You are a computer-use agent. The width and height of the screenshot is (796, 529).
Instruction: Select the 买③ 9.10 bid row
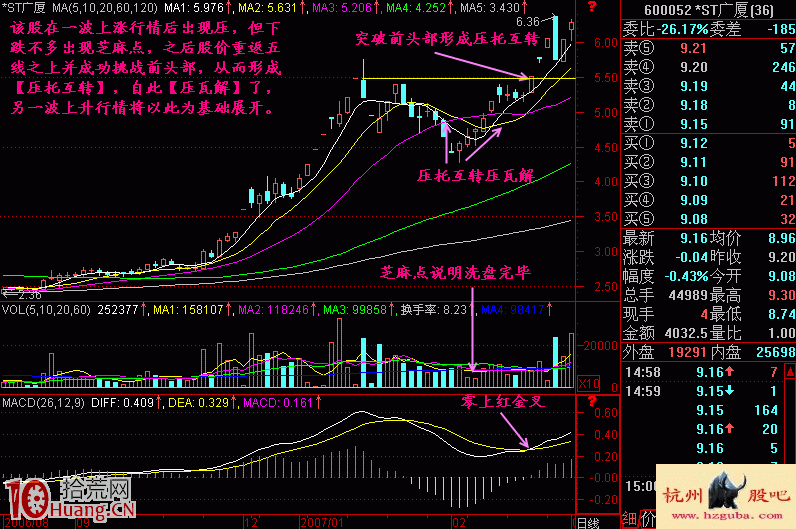[x=709, y=181]
